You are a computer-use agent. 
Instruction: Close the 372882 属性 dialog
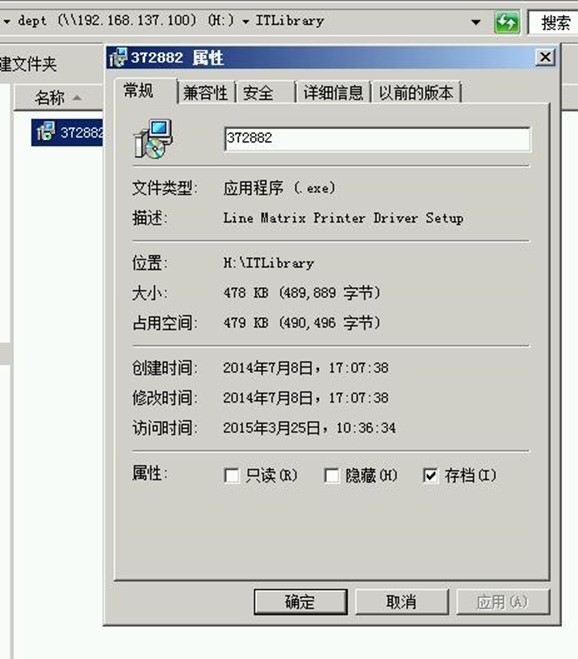click(x=545, y=57)
